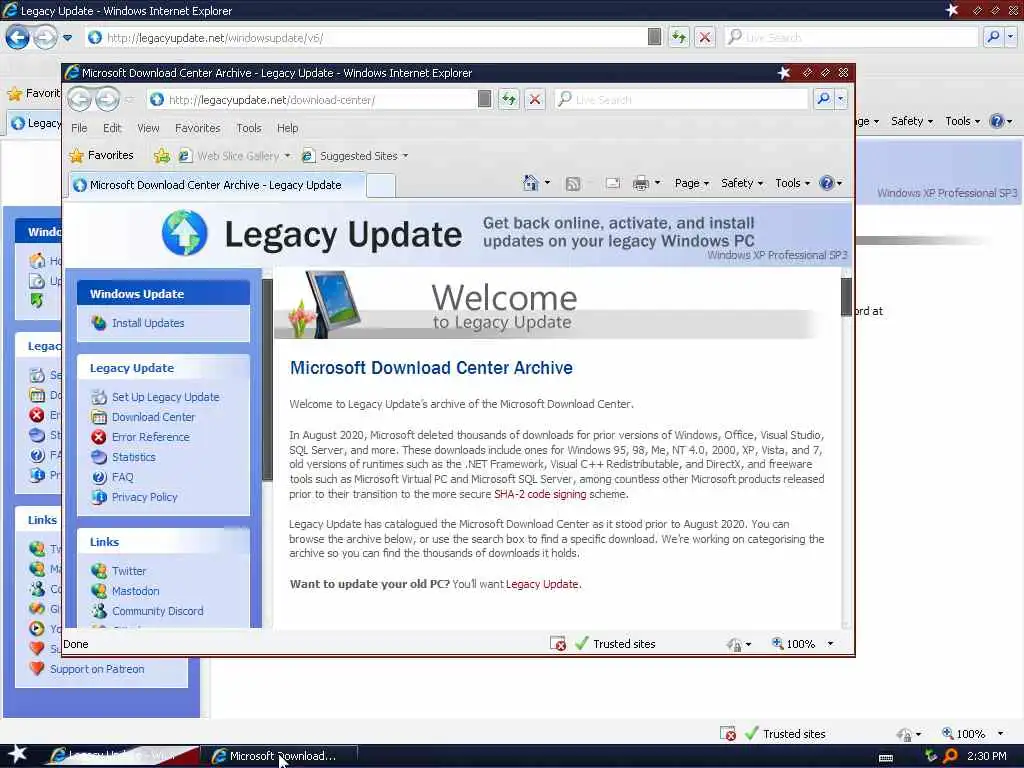The image size is (1024, 768).
Task: Open the Tools dropdown in front command bar
Action: tap(792, 184)
